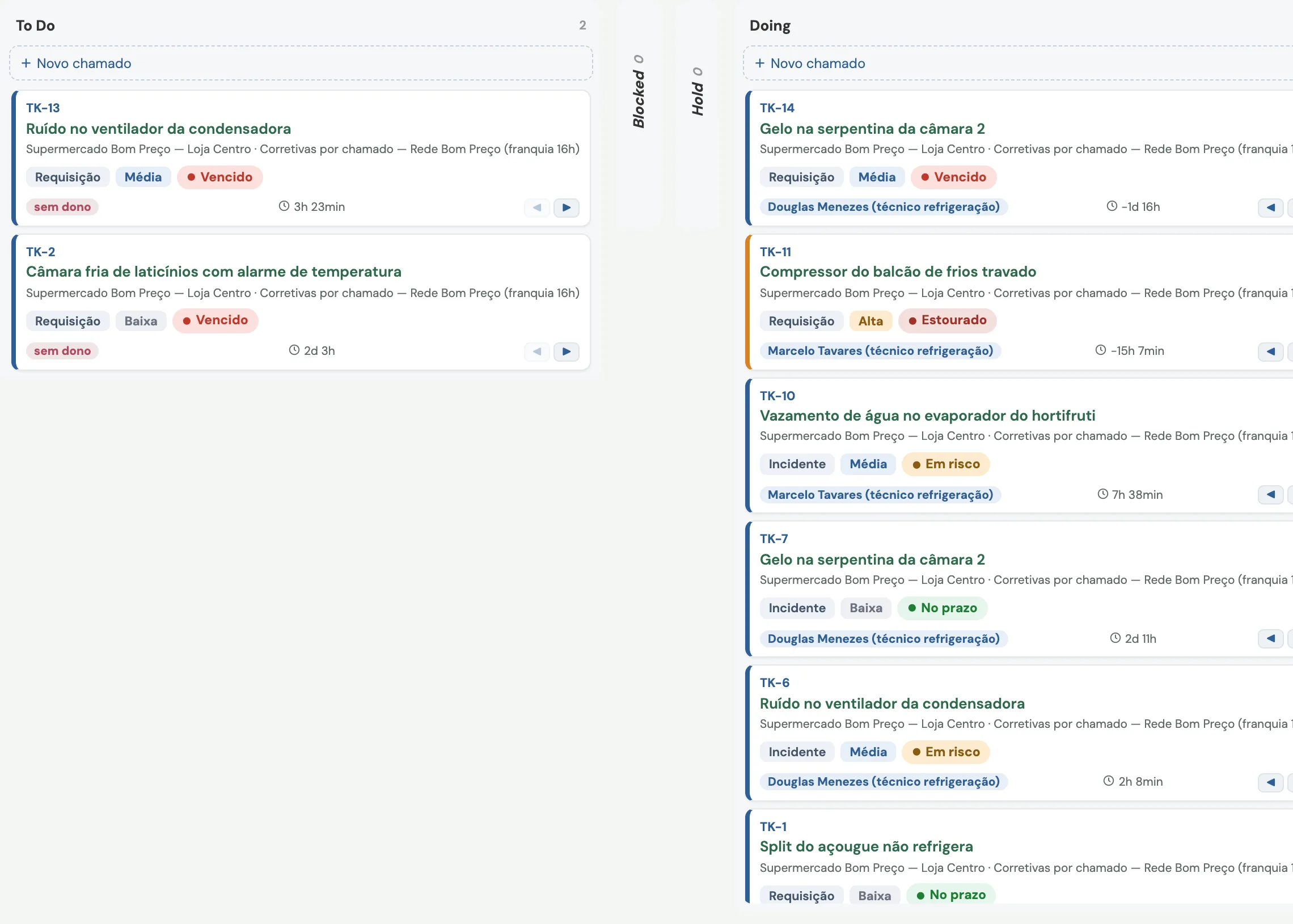Screen dimensions: 1293x924
Task: Open Compressor do balcão de frios travado
Action: [898, 272]
